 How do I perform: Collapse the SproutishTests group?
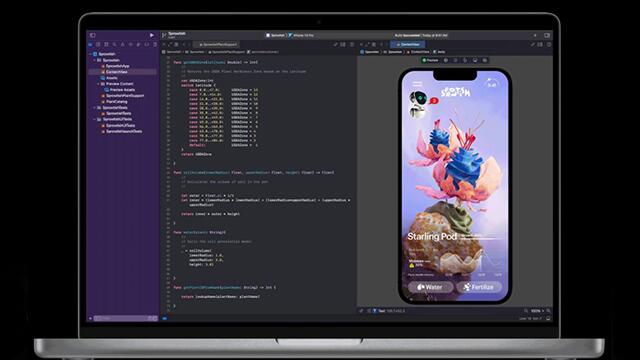click(x=95, y=108)
